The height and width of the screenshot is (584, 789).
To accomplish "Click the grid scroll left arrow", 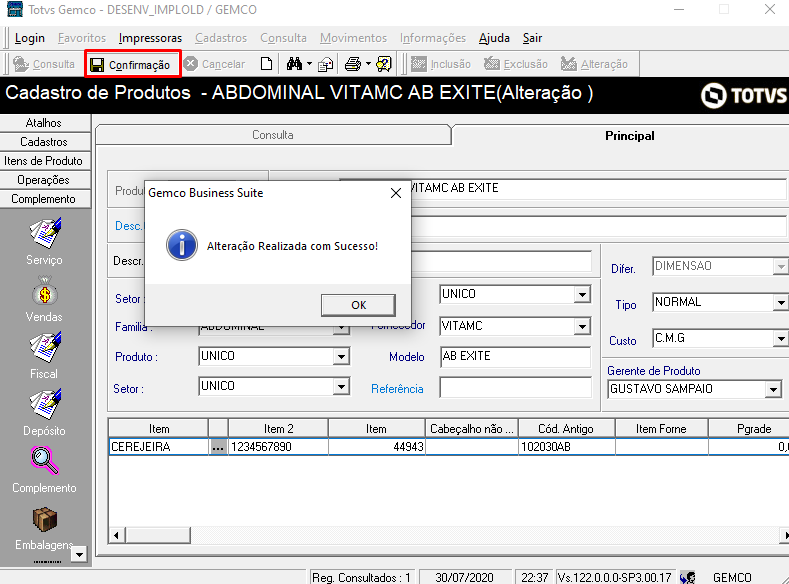I will point(116,535).
